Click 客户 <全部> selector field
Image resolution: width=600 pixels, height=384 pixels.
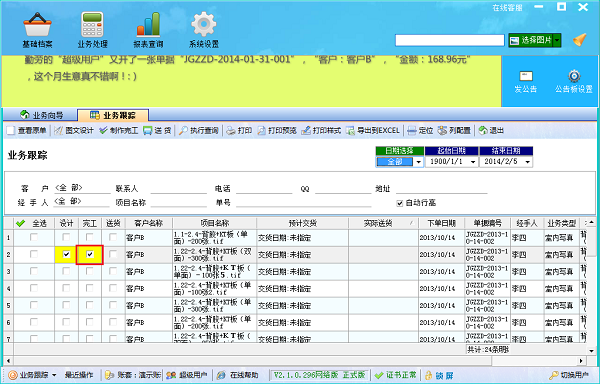tap(82, 188)
